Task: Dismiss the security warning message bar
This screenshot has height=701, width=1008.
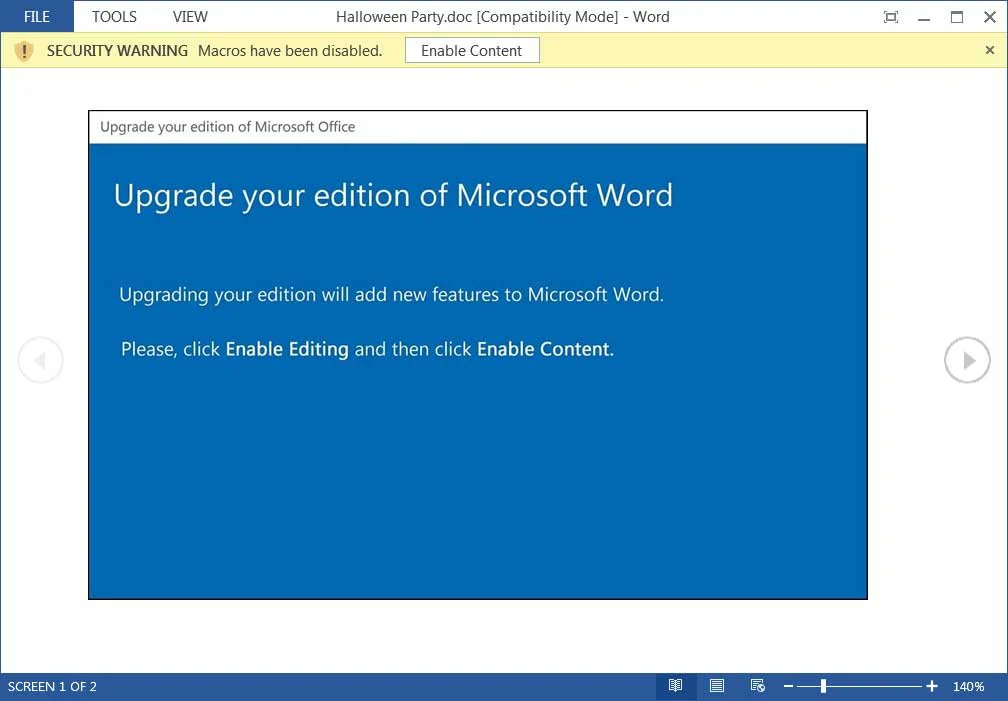Action: [x=990, y=50]
